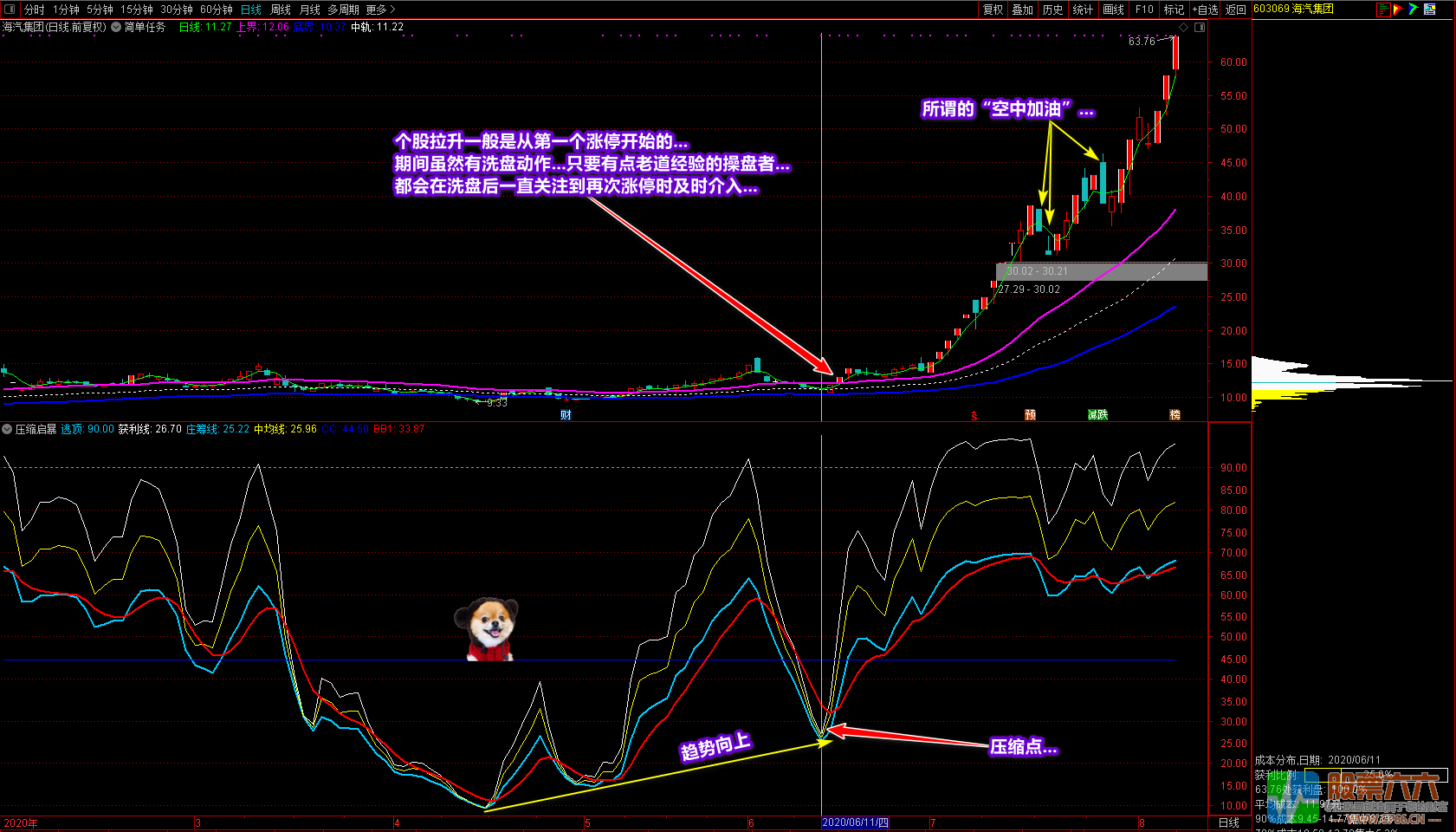The image size is (1456, 832).
Task: Click the 画线 drawing button
Action: (x=1114, y=10)
